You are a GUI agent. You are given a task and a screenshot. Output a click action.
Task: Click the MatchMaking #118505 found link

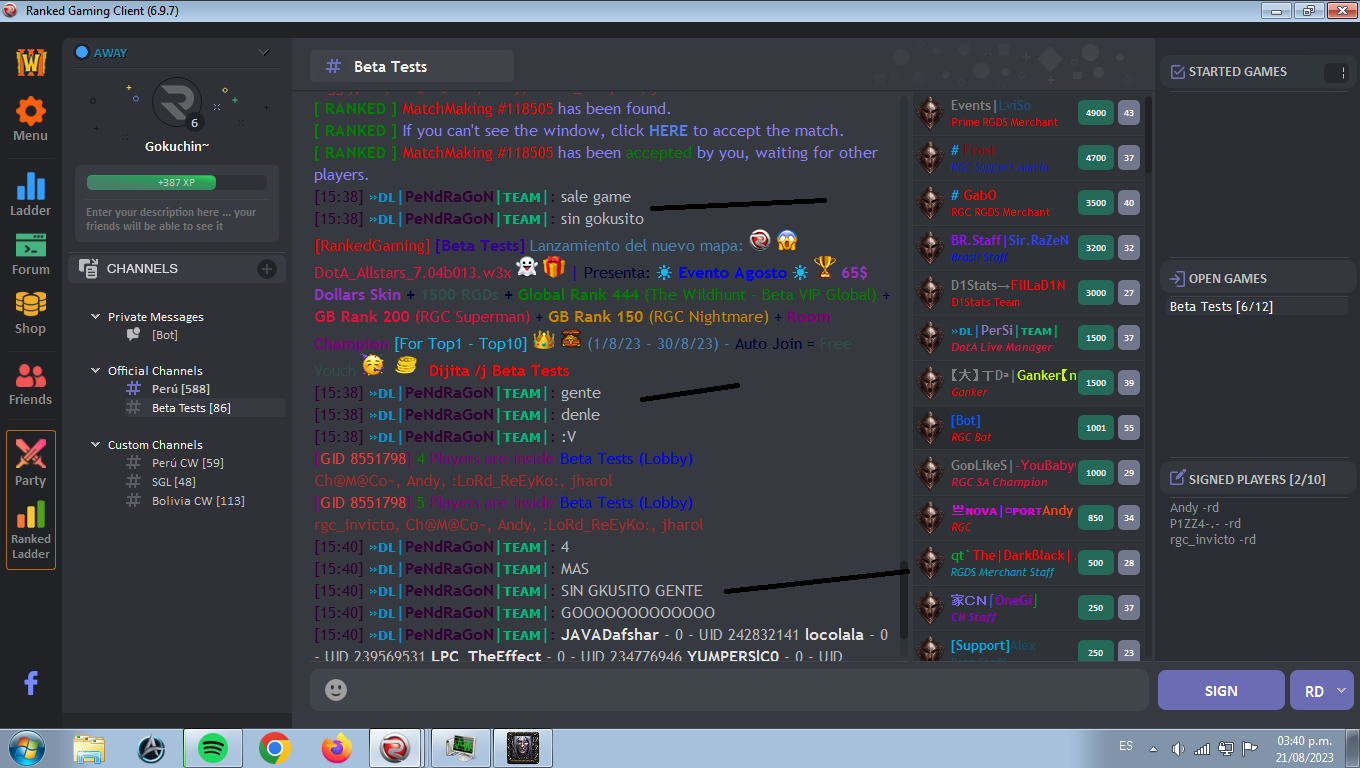[477, 108]
